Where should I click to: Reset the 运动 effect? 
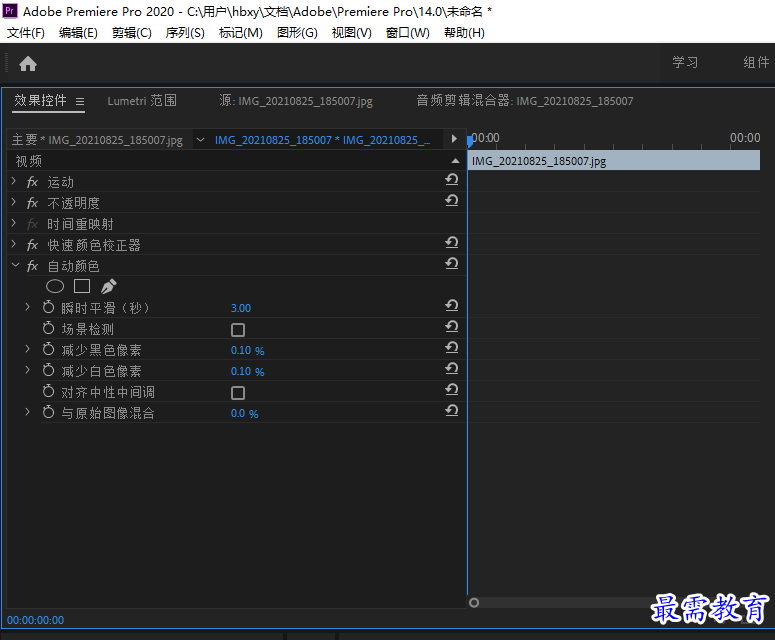[452, 179]
